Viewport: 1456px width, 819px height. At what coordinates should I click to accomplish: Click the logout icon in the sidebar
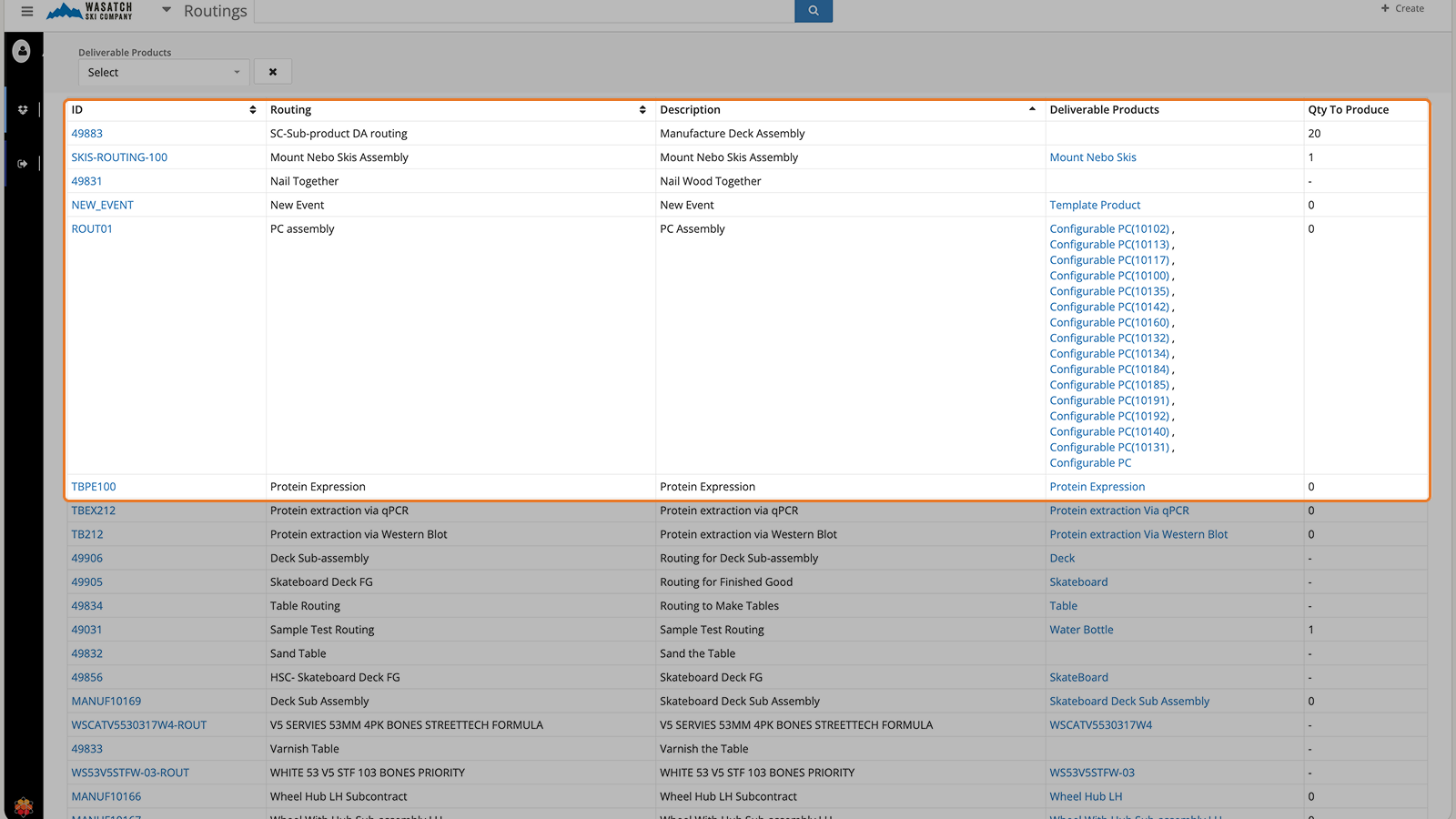click(x=22, y=163)
